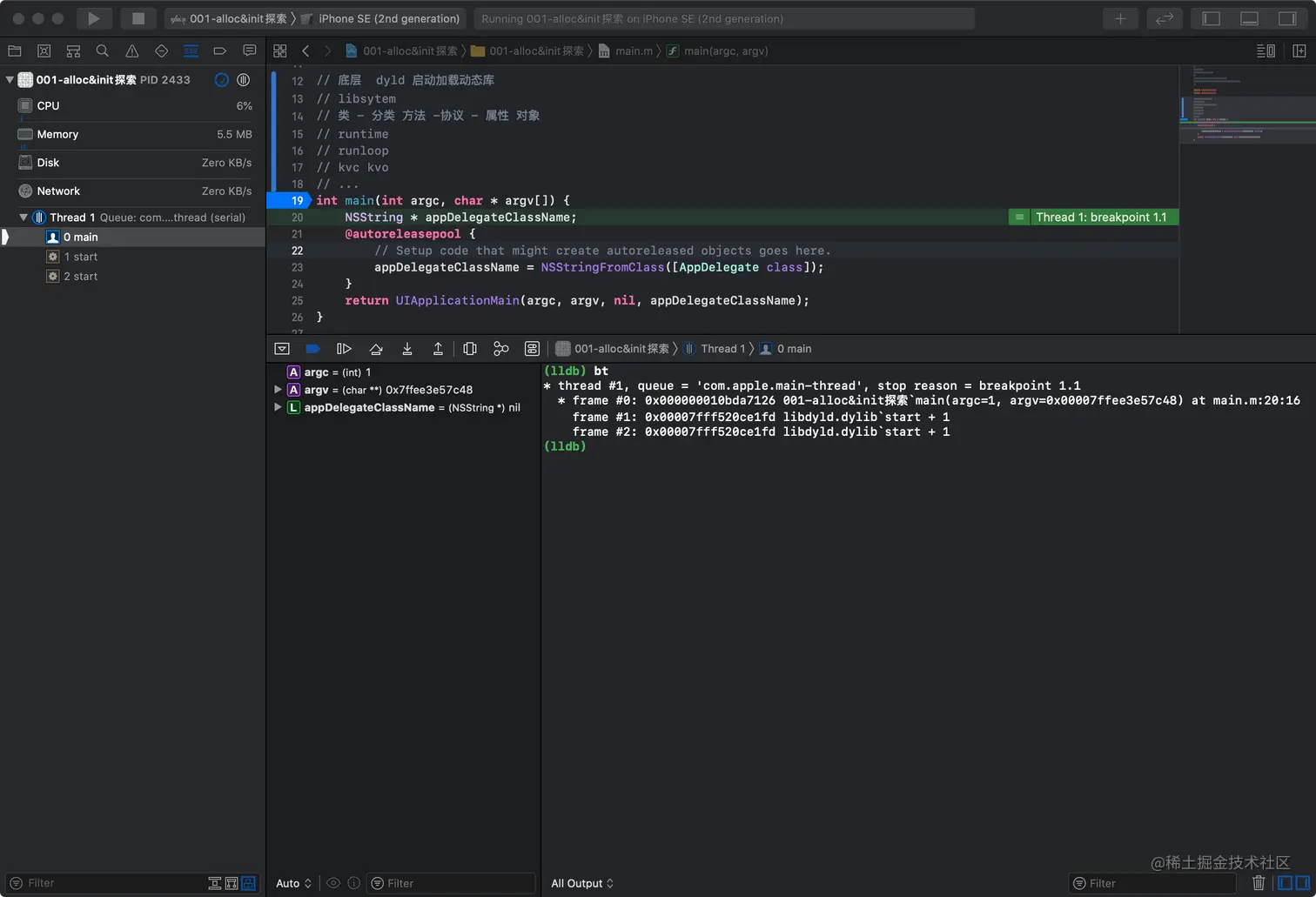This screenshot has width=1316, height=897.
Task: Choose the iPhone SE (2nd generation) destination
Action: click(380, 18)
